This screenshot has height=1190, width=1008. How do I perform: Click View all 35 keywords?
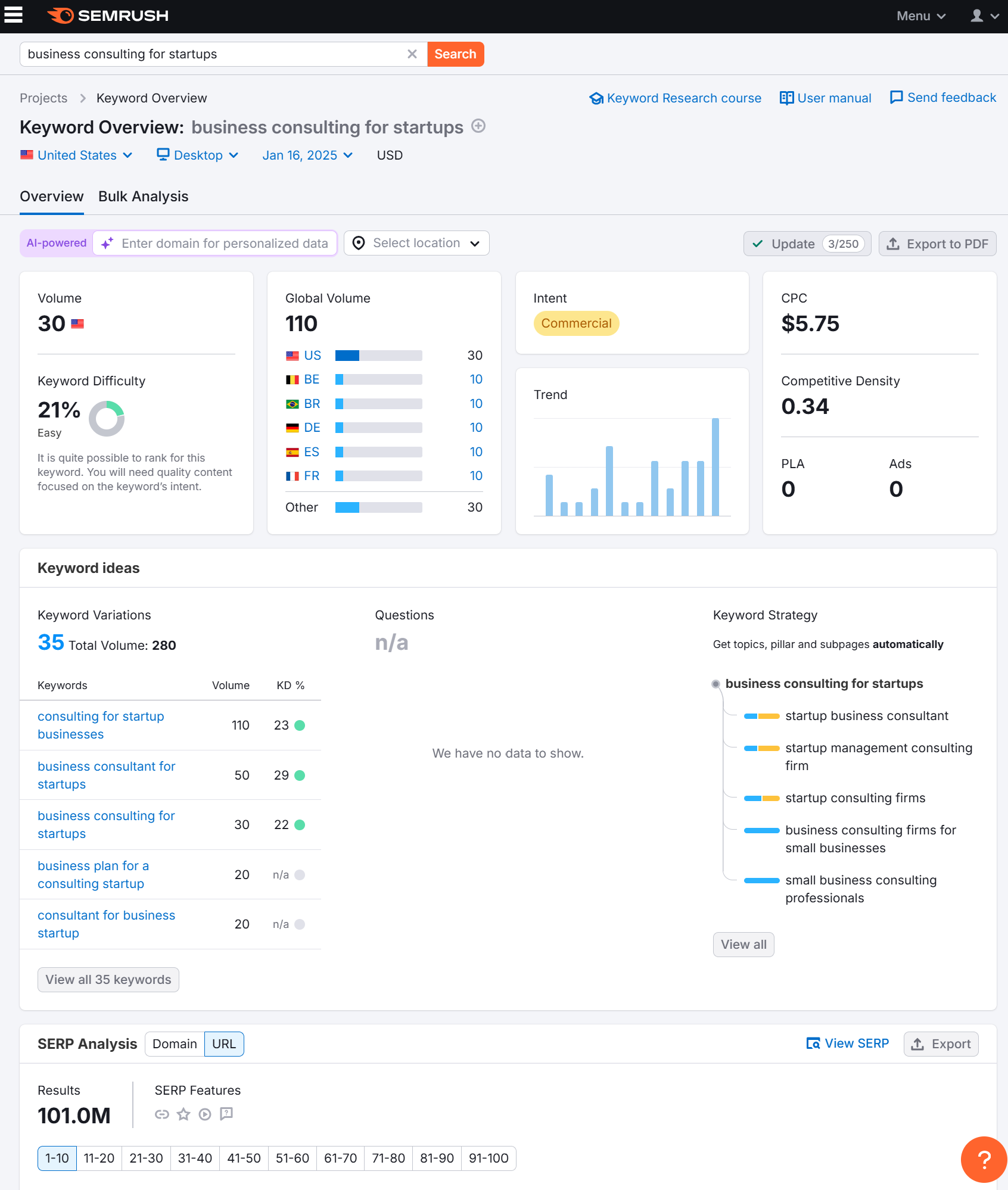point(108,979)
